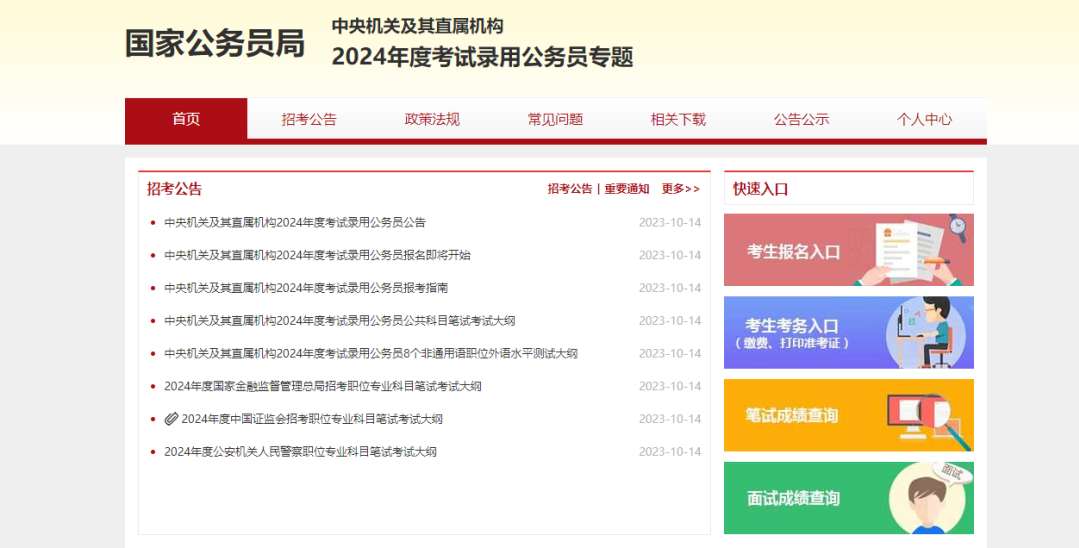This screenshot has width=1079, height=548.
Task: Click 更多>> link in 招考公告 panel
Action: (x=681, y=189)
